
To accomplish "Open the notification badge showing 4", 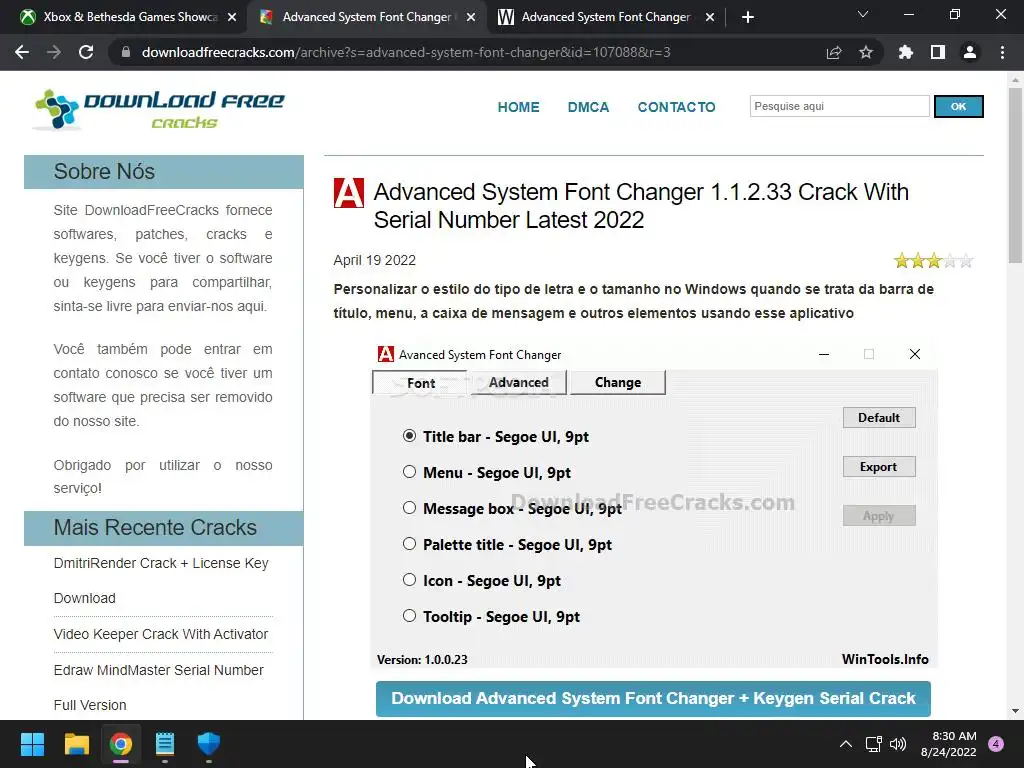I will point(996,744).
